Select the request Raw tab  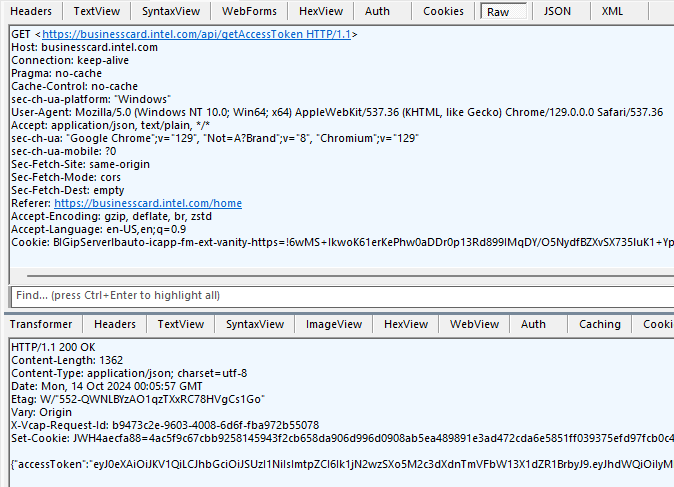[x=503, y=12]
